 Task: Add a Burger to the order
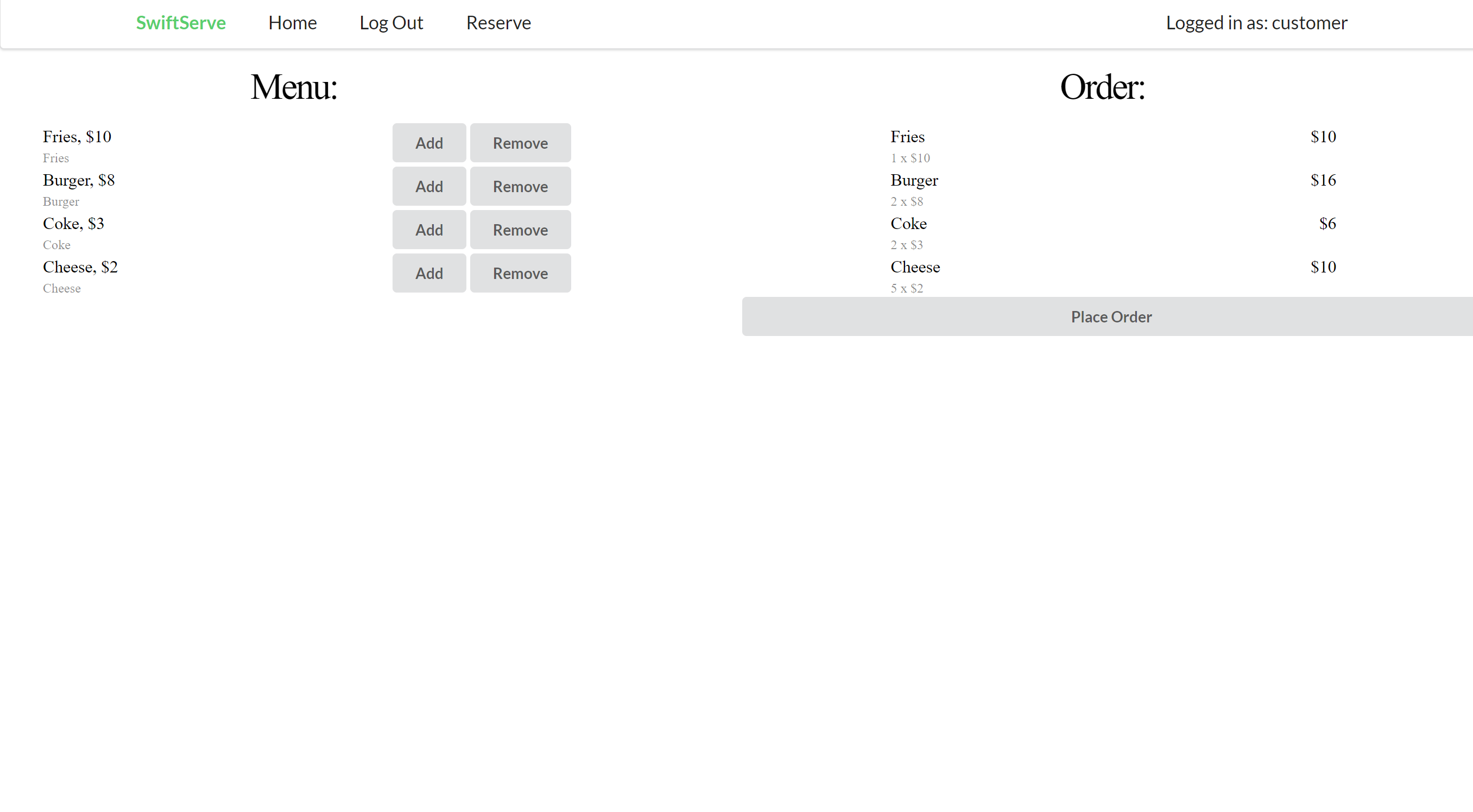[x=429, y=186]
